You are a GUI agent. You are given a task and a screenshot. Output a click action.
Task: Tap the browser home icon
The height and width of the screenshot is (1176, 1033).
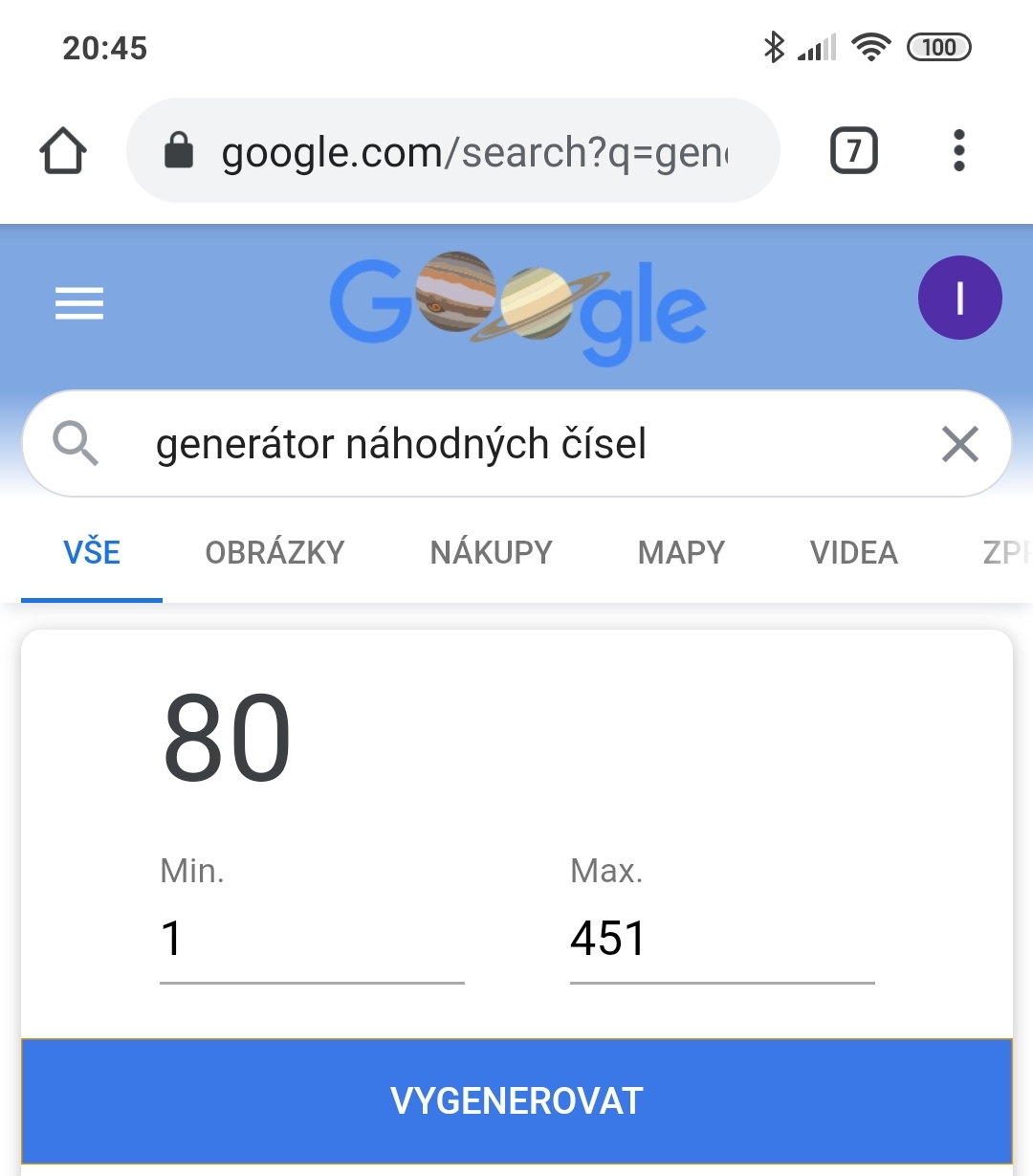63,151
